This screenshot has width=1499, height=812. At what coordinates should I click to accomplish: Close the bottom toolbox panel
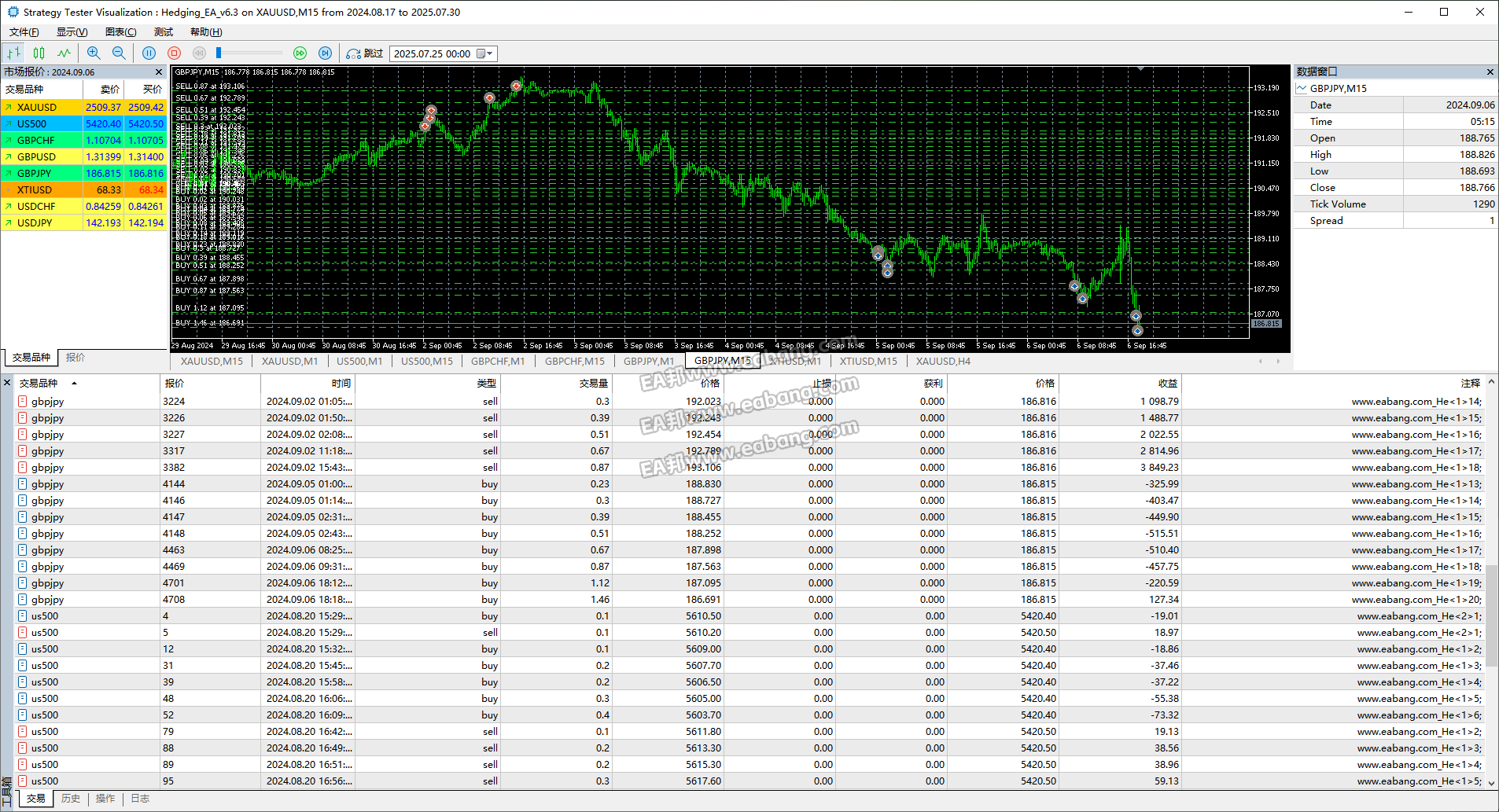pos(7,383)
